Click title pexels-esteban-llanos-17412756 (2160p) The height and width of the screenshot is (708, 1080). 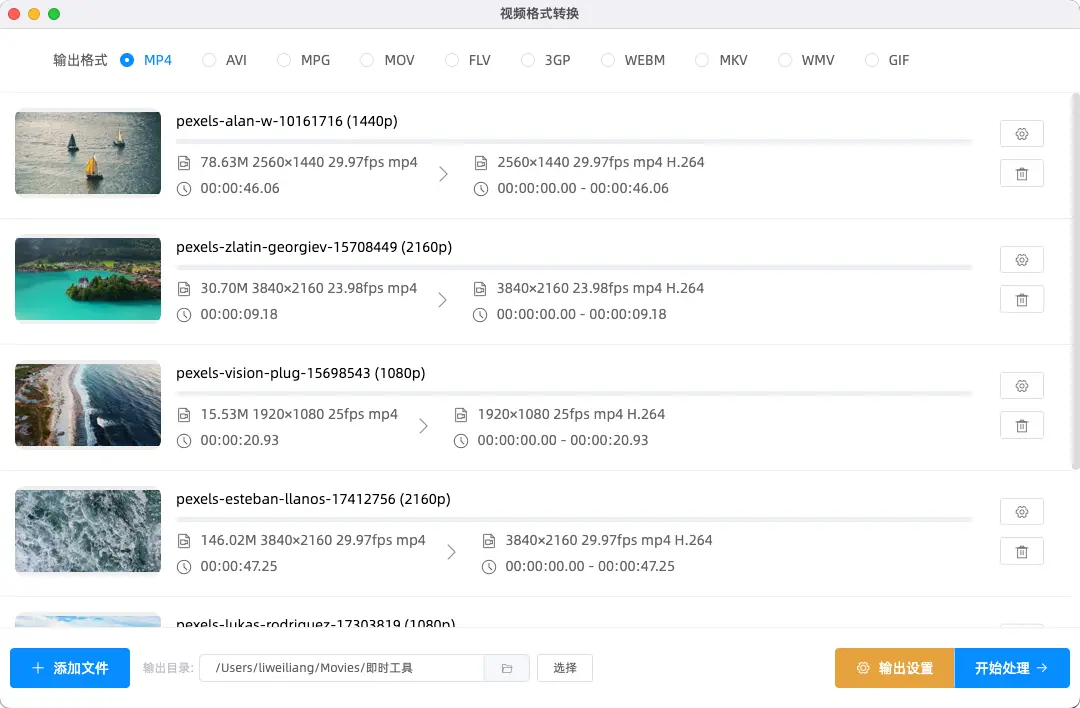313,499
